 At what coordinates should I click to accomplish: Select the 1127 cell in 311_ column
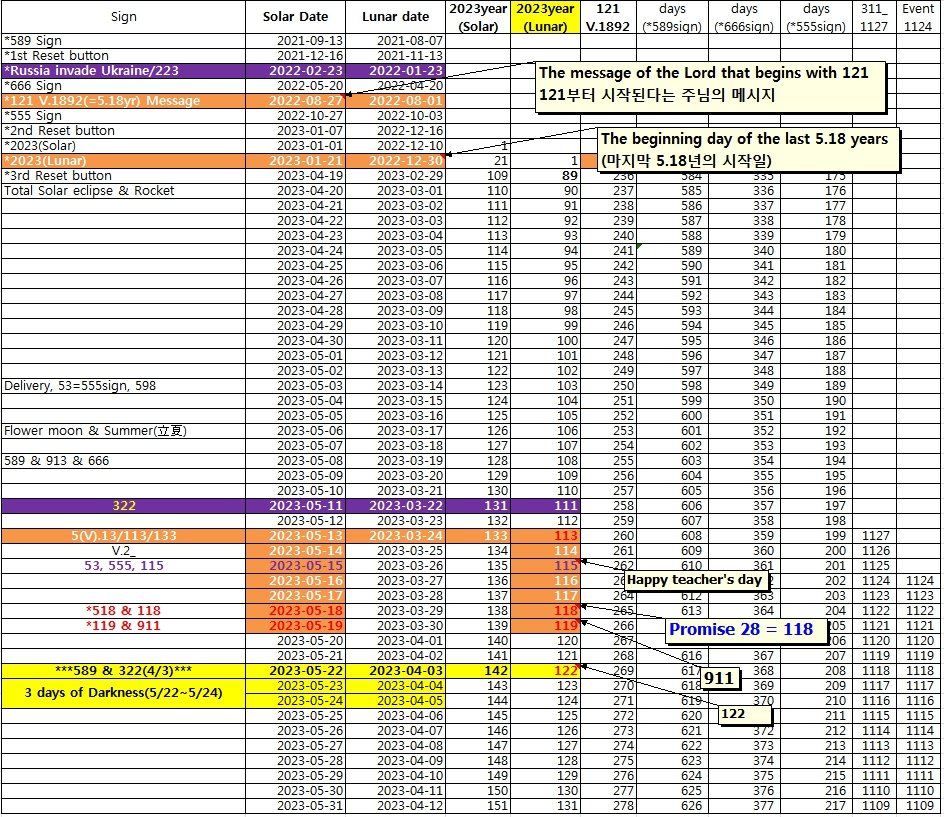[874, 536]
